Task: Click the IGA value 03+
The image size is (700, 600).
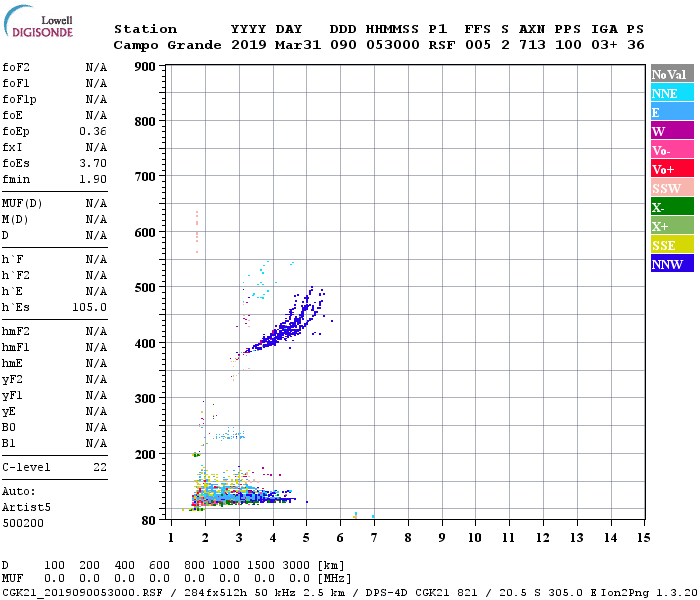Action: click(x=604, y=45)
